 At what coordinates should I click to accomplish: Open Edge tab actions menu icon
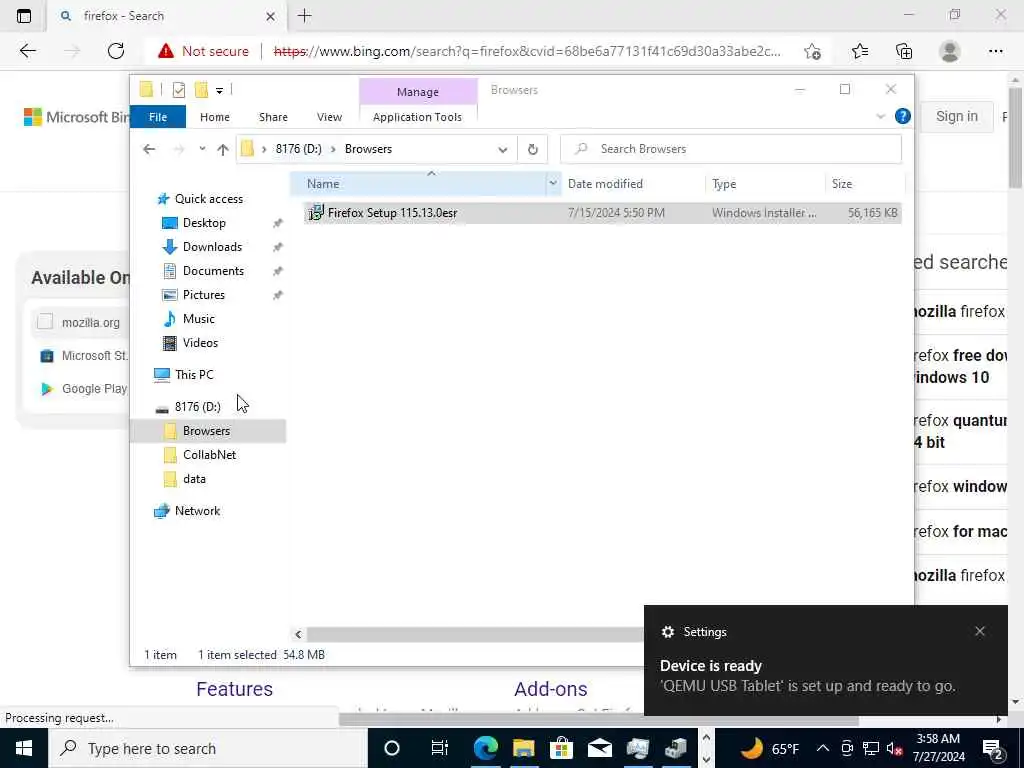(x=24, y=16)
